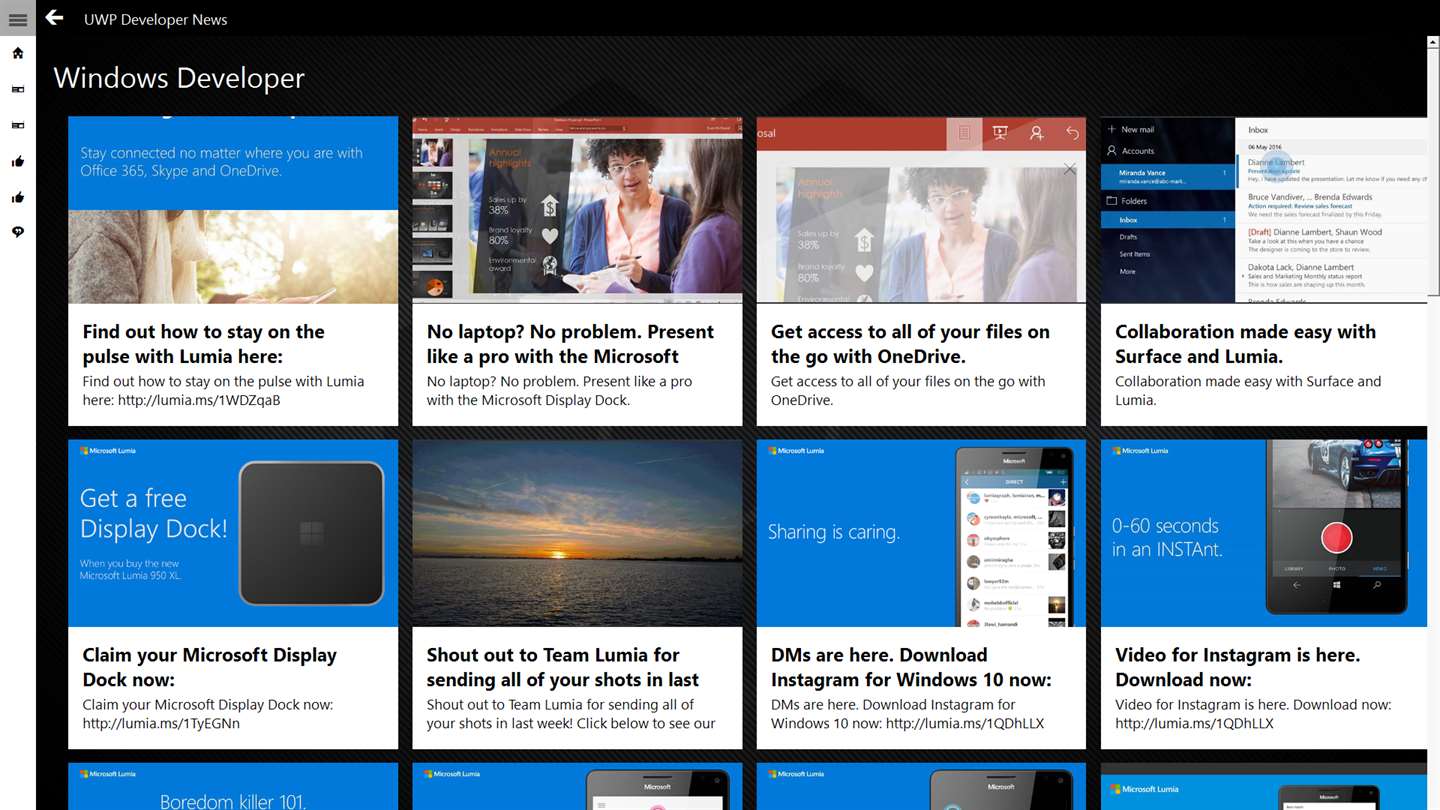Click link text in Video for Instagram description
The image size is (1440, 810).
(x=1194, y=723)
